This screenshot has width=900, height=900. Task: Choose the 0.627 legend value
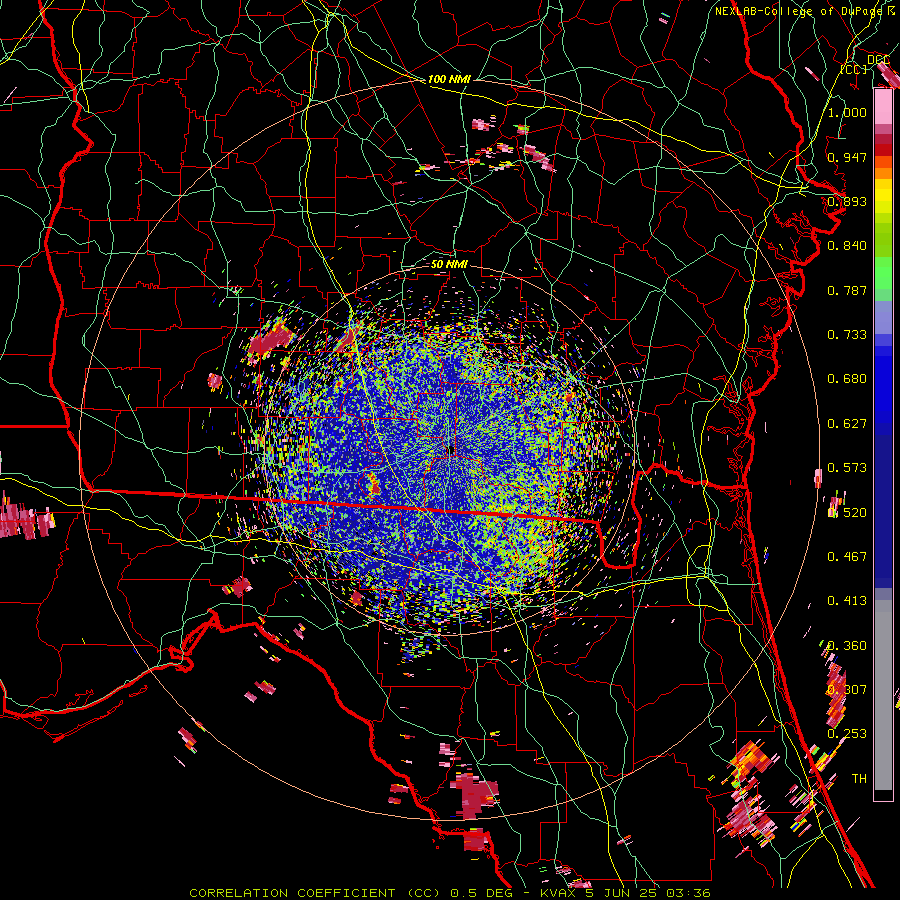point(847,424)
